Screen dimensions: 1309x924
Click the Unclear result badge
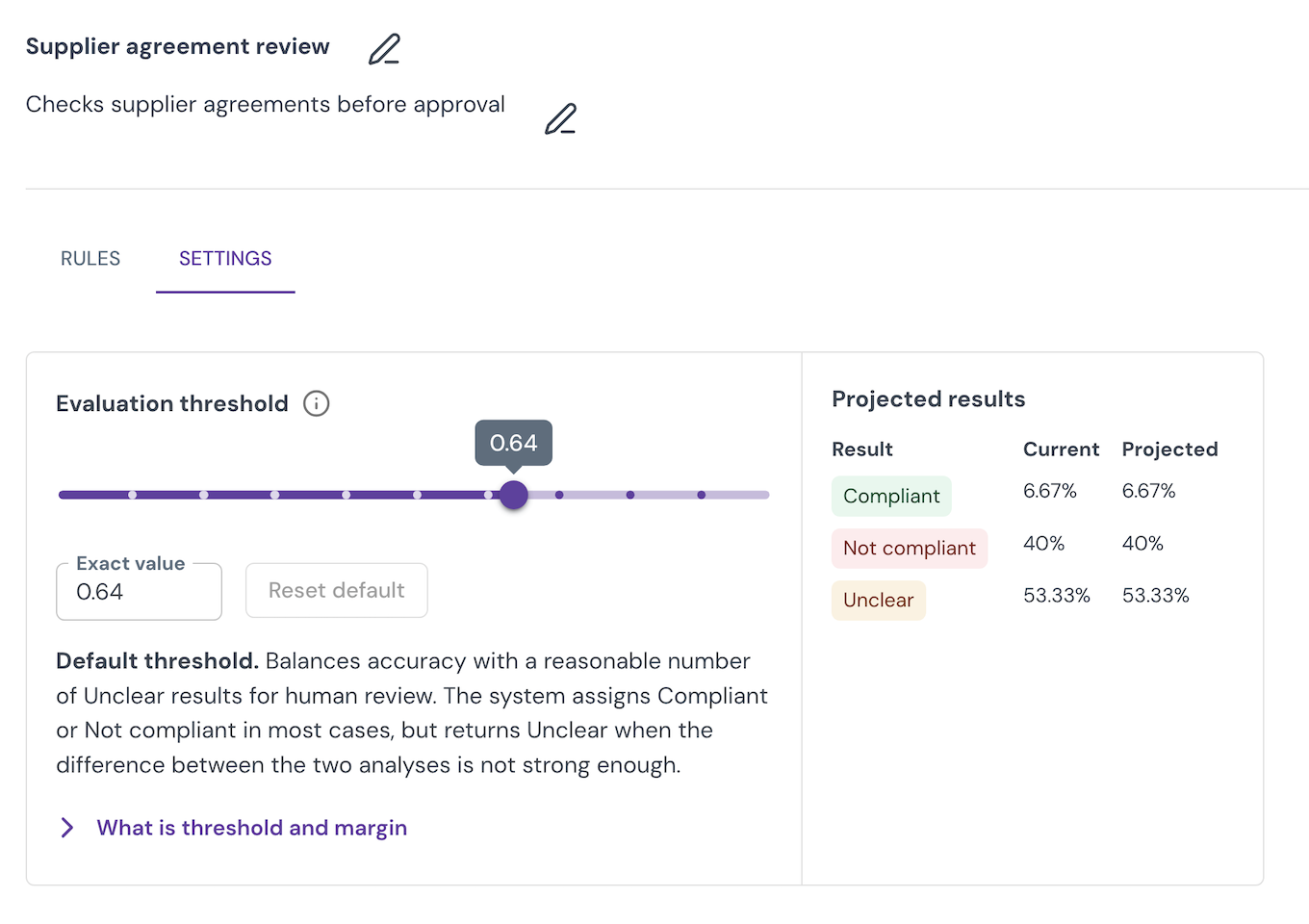click(879, 600)
